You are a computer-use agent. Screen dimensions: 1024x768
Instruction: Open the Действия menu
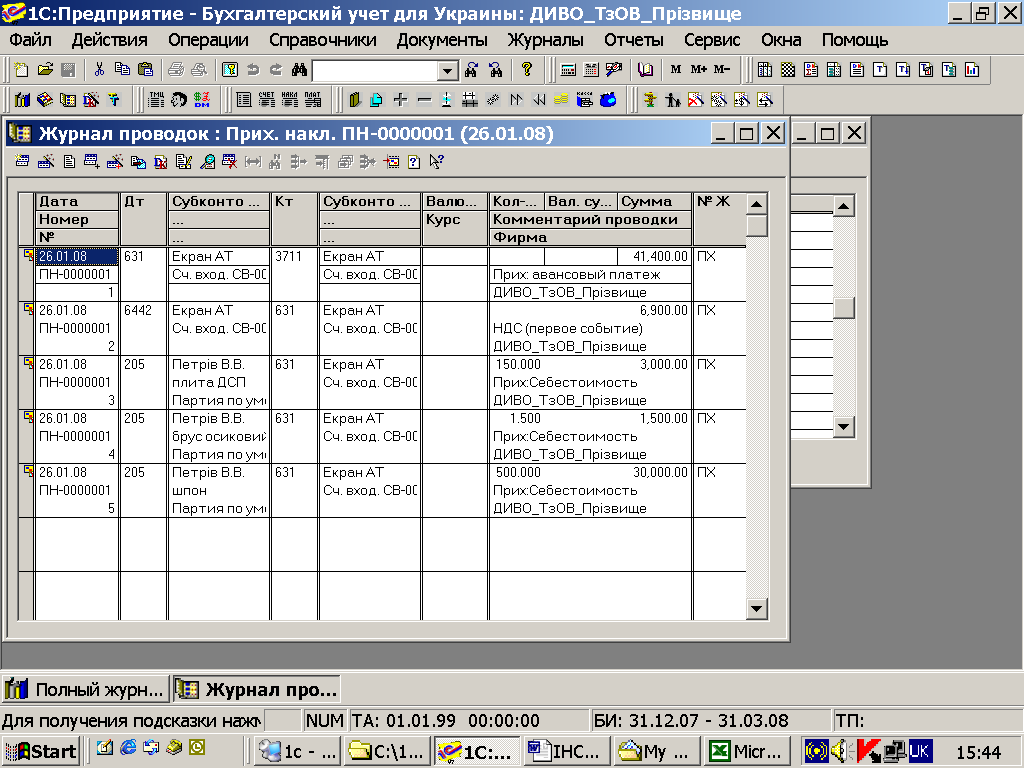point(109,40)
